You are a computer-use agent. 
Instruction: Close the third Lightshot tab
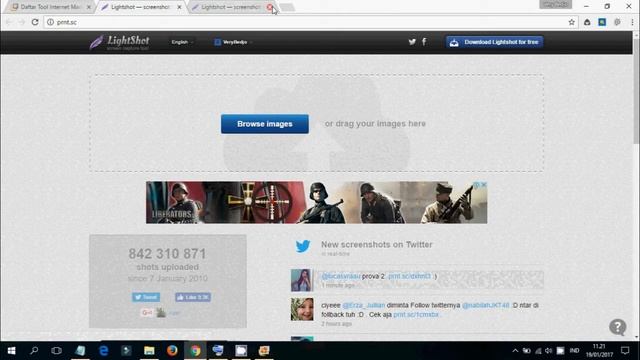coord(270,7)
